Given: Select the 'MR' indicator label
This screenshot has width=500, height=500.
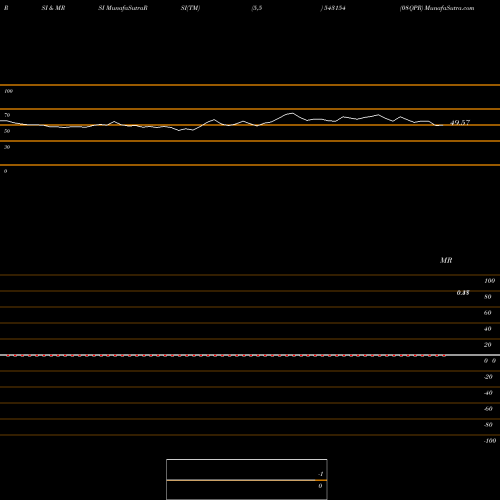Looking at the screenshot, I should [x=446, y=260].
